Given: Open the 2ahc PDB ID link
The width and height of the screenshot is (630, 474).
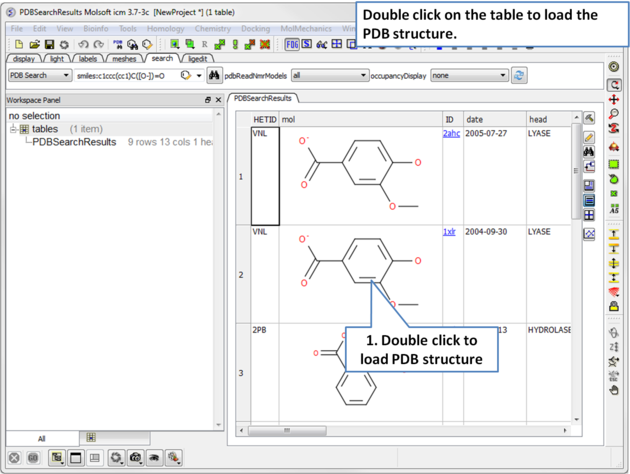Looking at the screenshot, I should 451,133.
